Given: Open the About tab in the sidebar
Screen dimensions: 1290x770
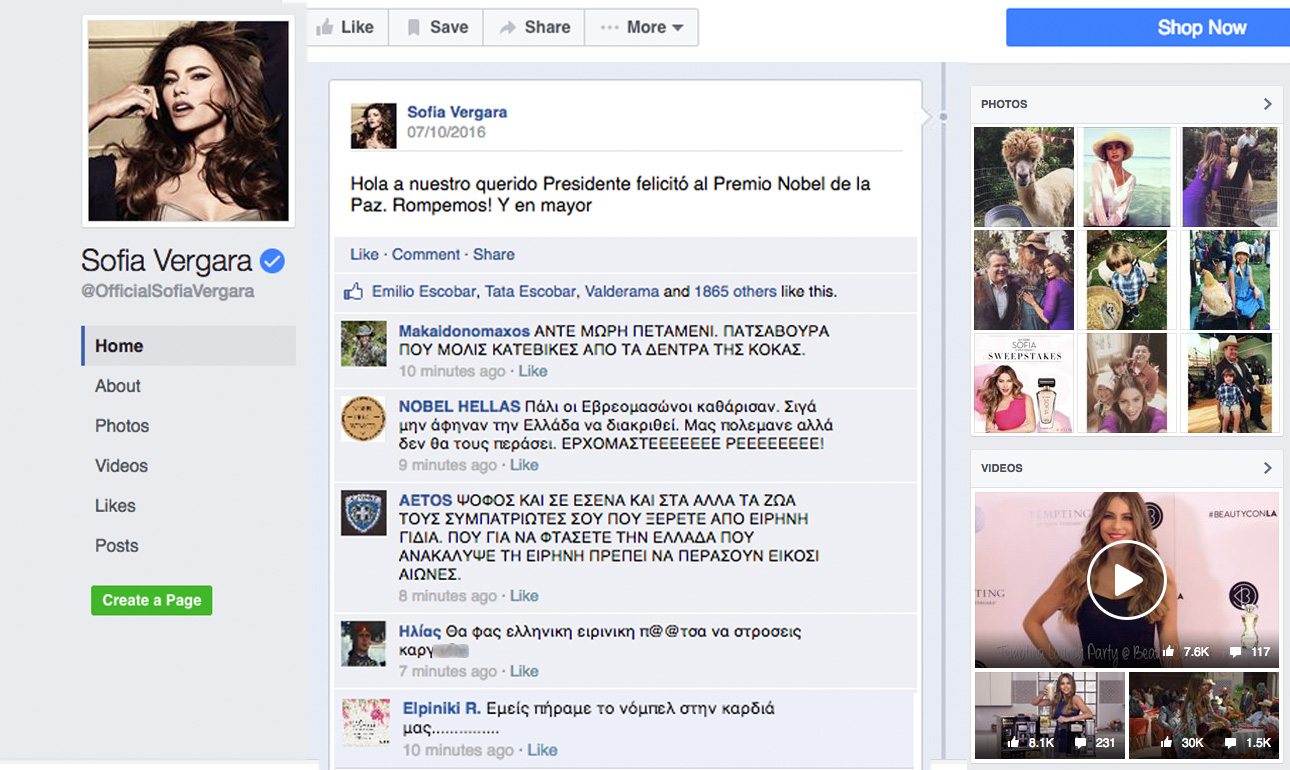Looking at the screenshot, I should [118, 386].
